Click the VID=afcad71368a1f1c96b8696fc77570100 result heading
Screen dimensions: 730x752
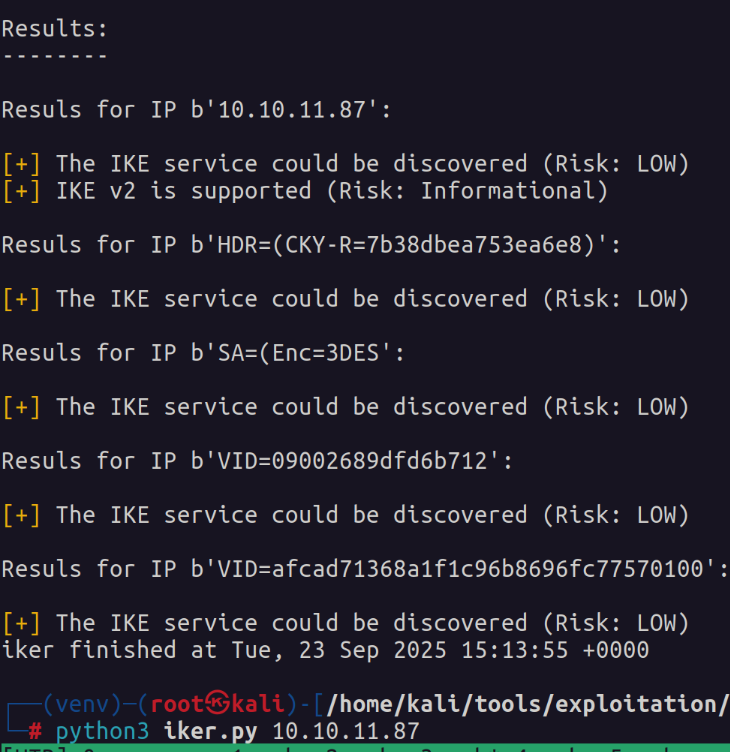[364, 568]
